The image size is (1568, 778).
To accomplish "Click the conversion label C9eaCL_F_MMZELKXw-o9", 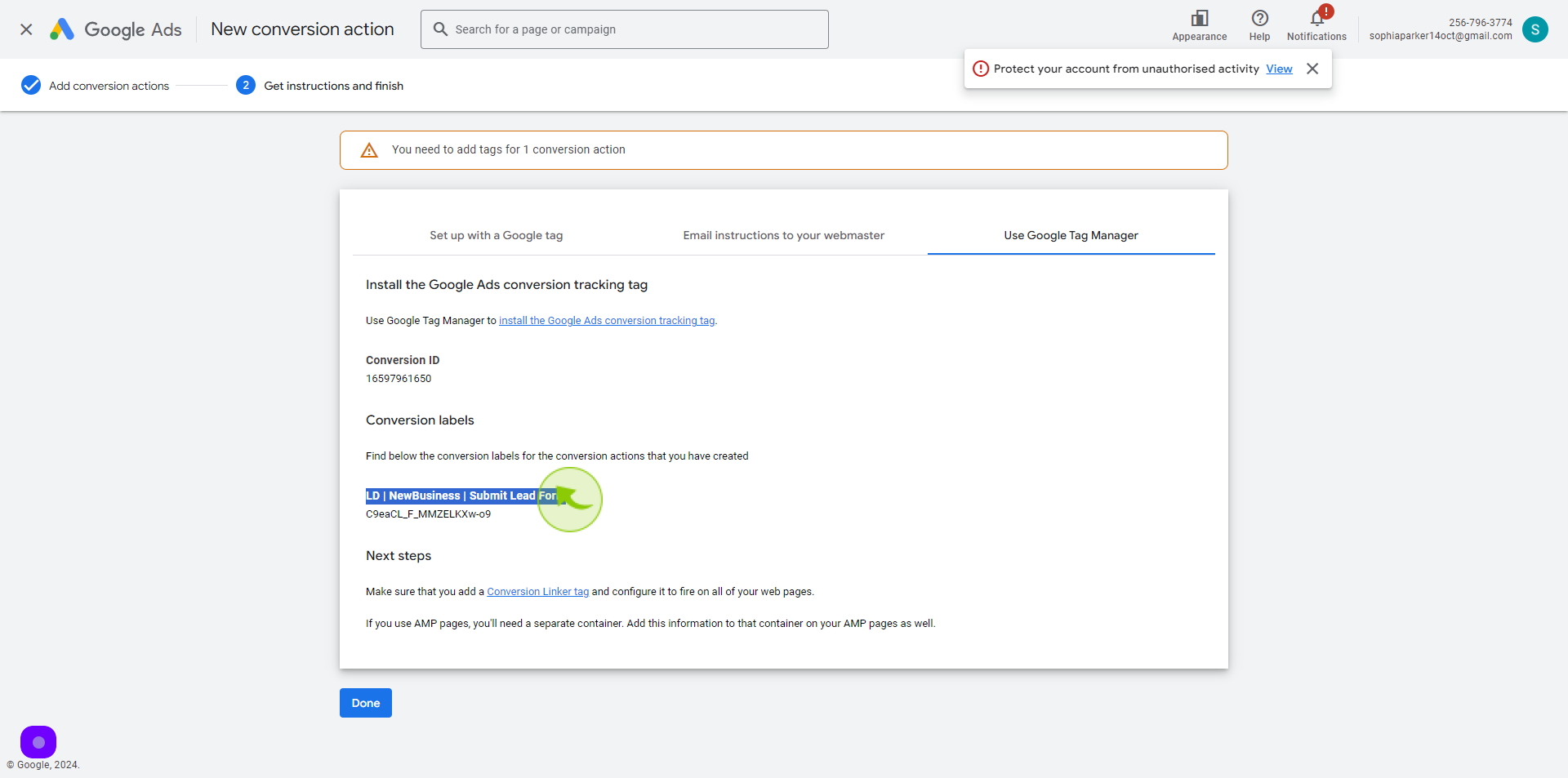I will tap(428, 514).
